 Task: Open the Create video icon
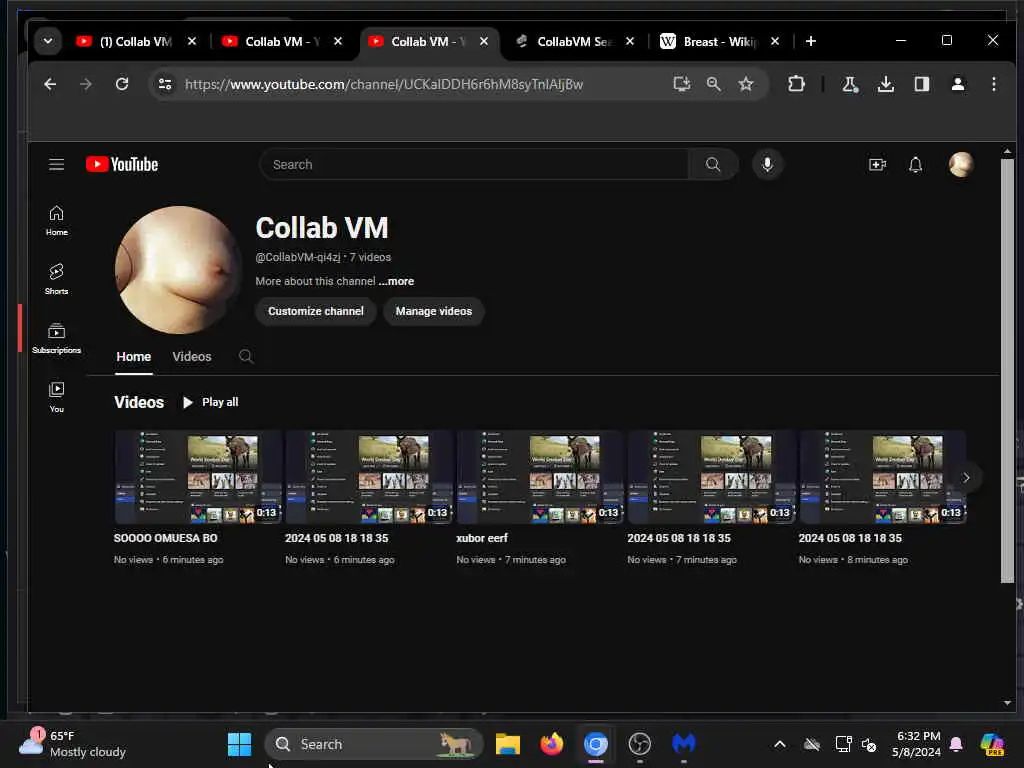[x=877, y=165]
